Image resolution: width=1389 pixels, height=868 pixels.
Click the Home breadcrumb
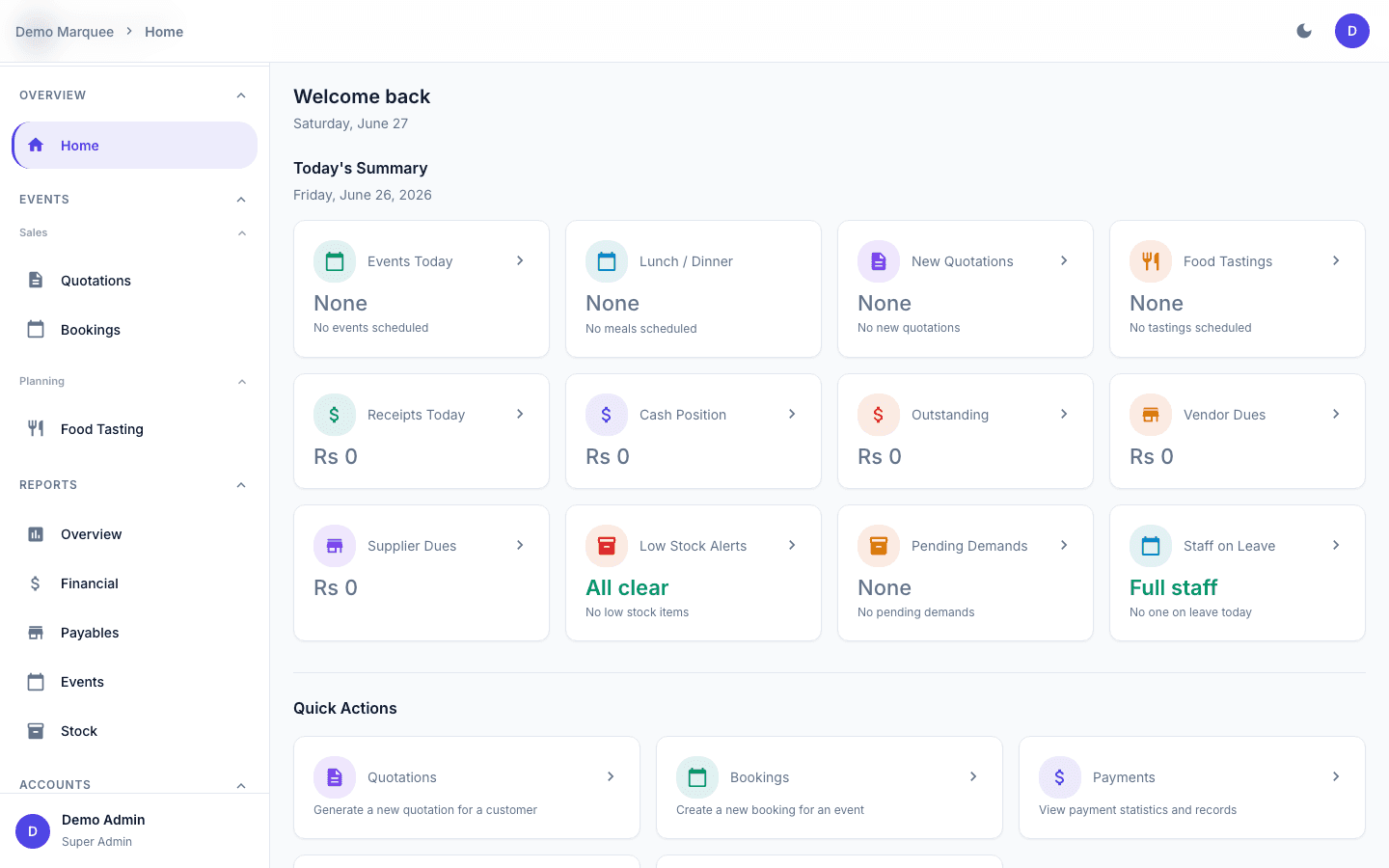(x=164, y=32)
